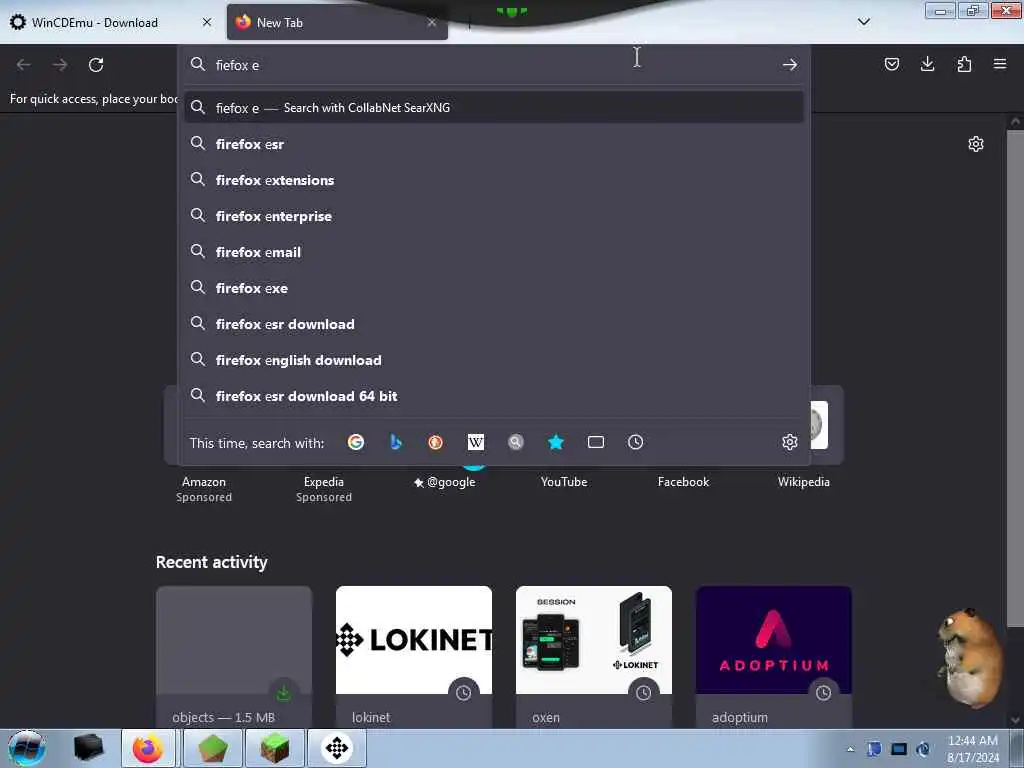
Task: Choose the 'firefox extensions' suggestion
Action: [x=494, y=180]
